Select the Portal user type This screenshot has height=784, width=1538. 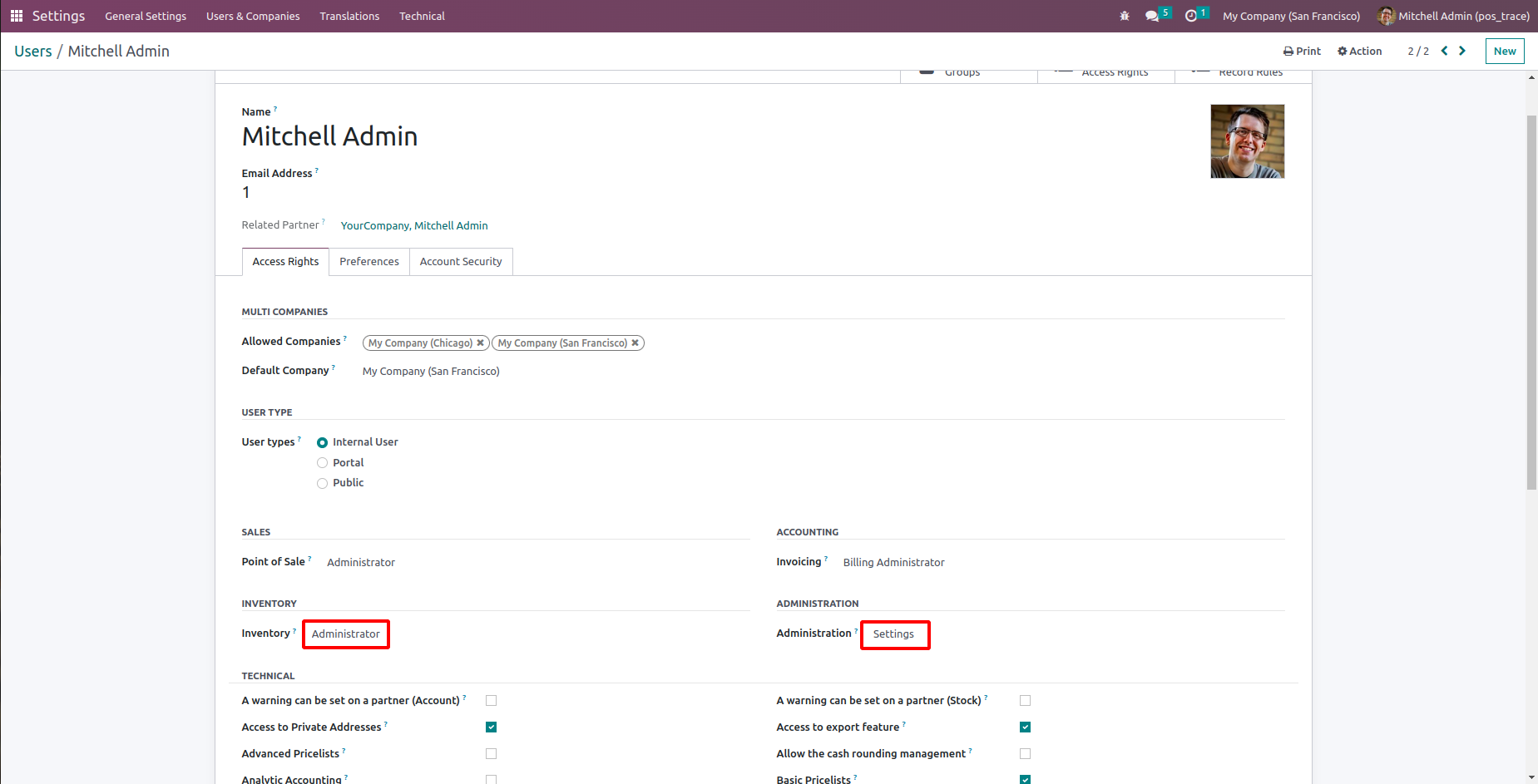point(323,463)
